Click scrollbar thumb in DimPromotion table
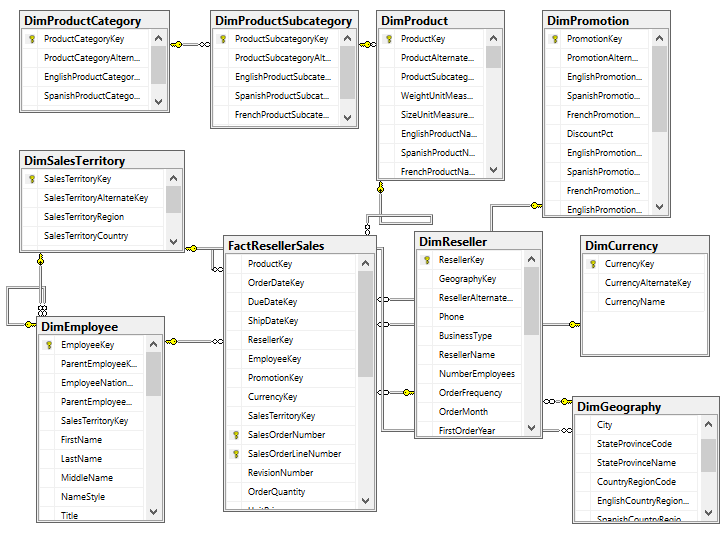Screen dimensions: 728x534 click(x=659, y=89)
